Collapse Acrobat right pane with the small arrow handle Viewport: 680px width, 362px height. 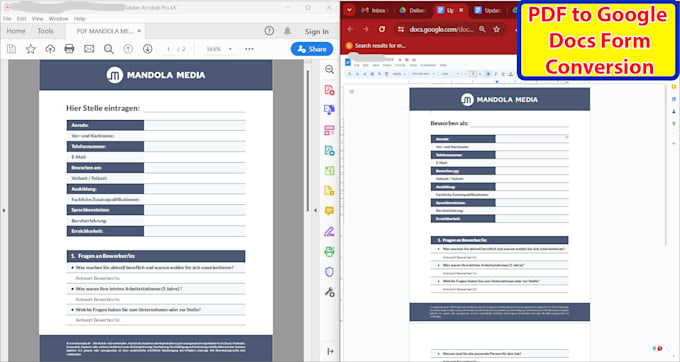click(x=315, y=210)
